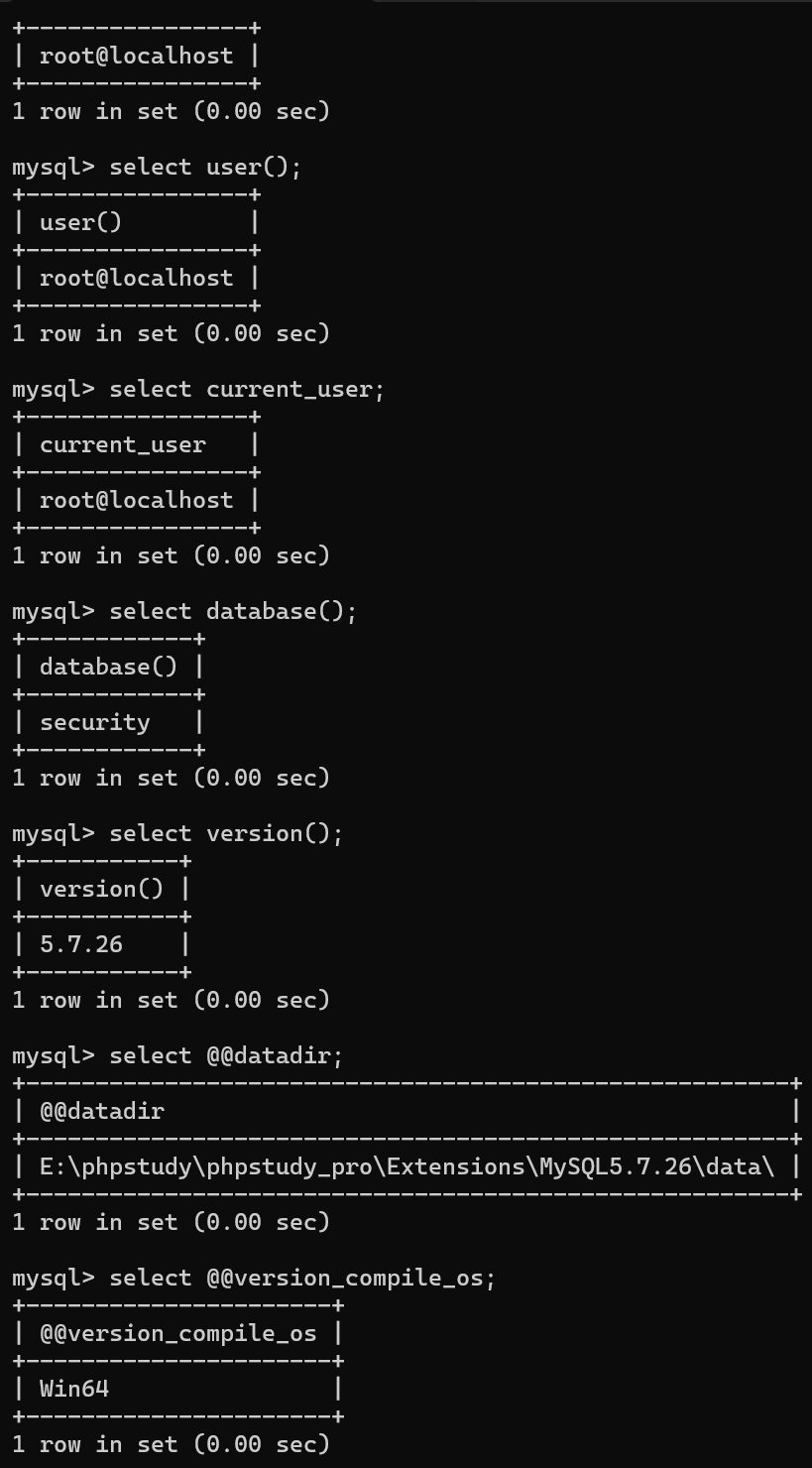Click the 'user()' column header

tap(81, 222)
